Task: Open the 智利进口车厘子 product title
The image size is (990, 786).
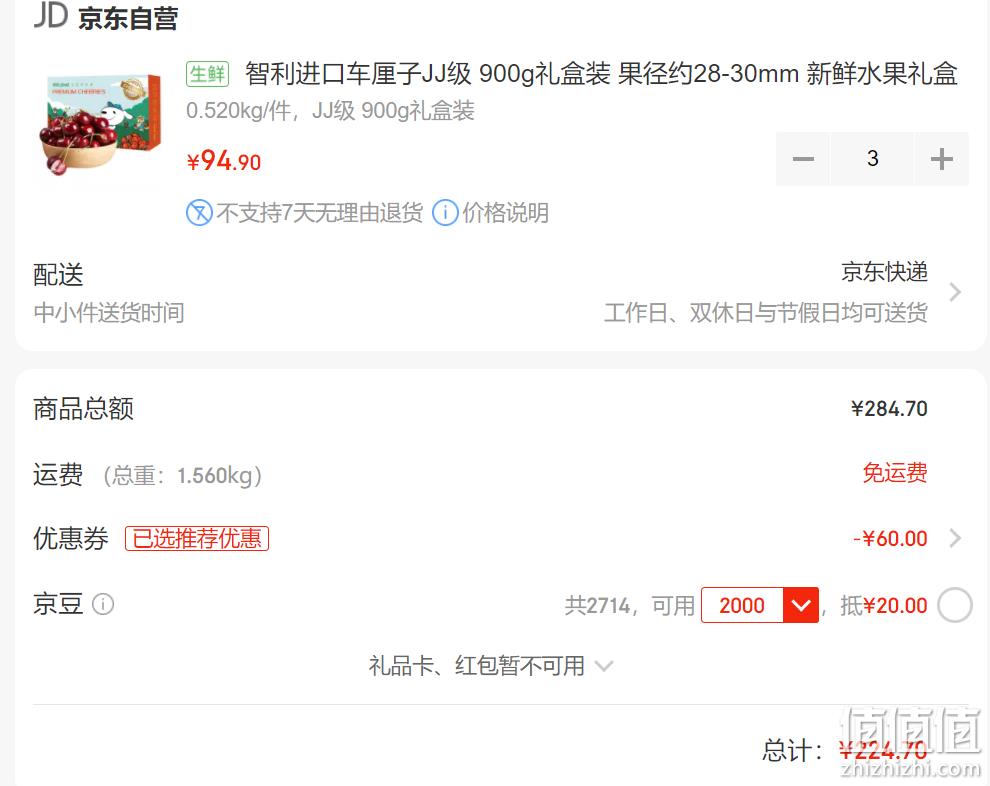Action: click(x=601, y=74)
